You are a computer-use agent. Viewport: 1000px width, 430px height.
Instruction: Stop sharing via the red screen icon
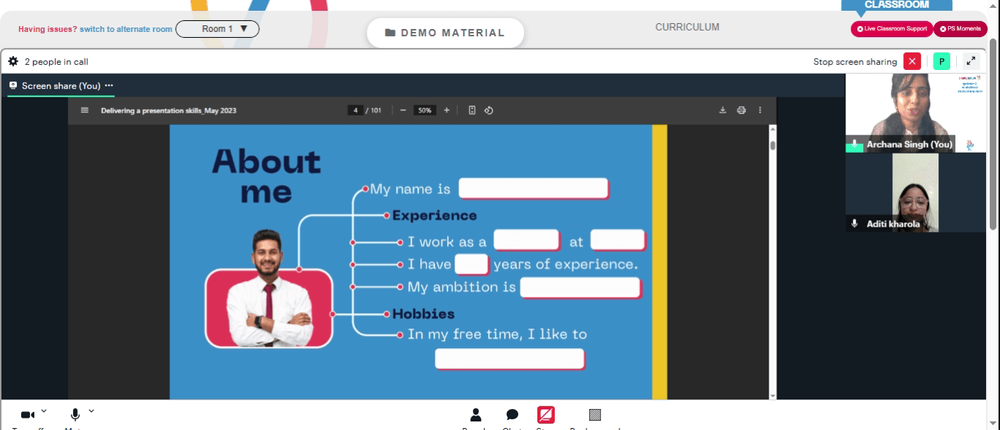546,415
